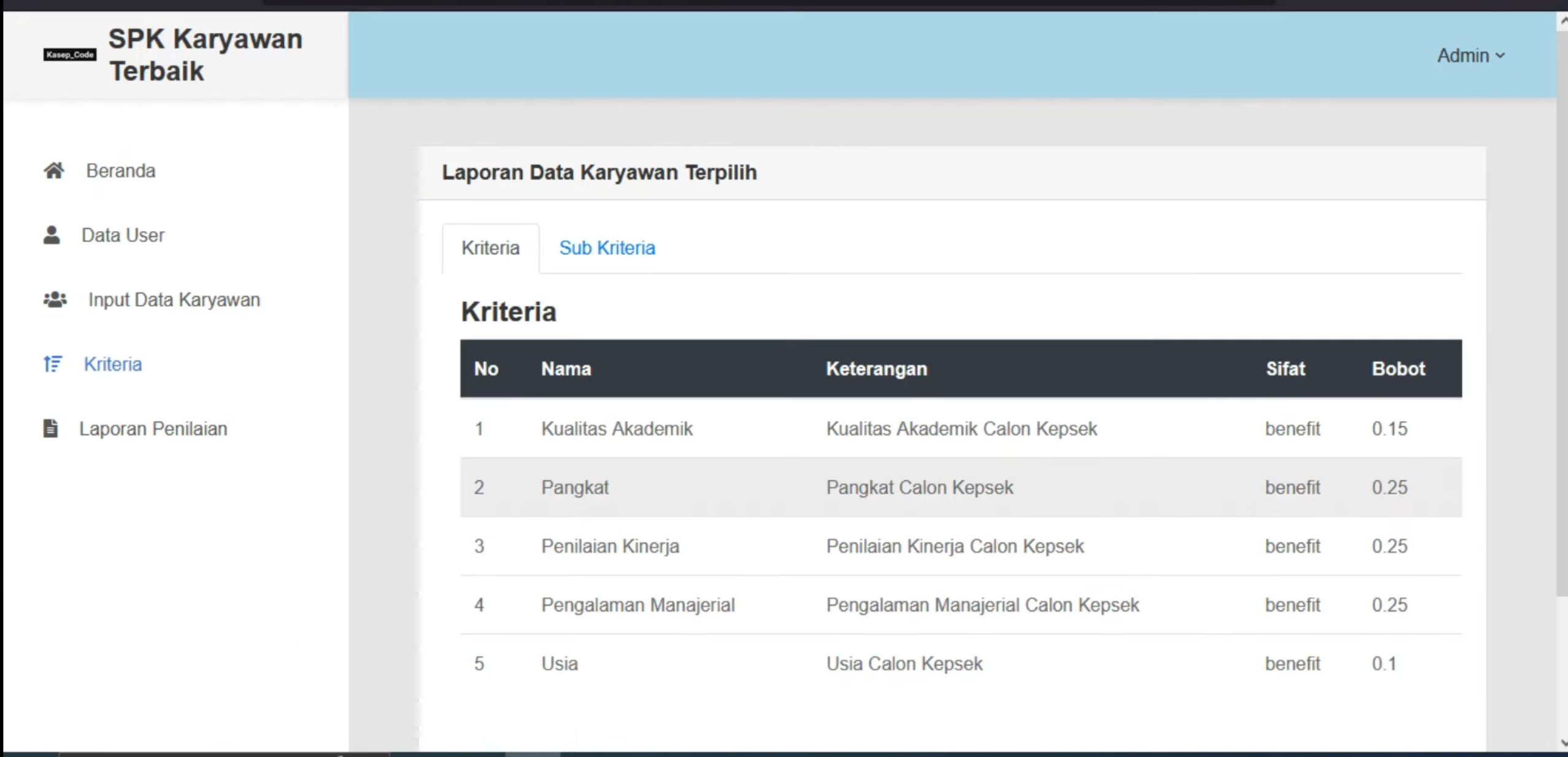Click the Beranda home icon
The height and width of the screenshot is (757, 1568).
(54, 171)
